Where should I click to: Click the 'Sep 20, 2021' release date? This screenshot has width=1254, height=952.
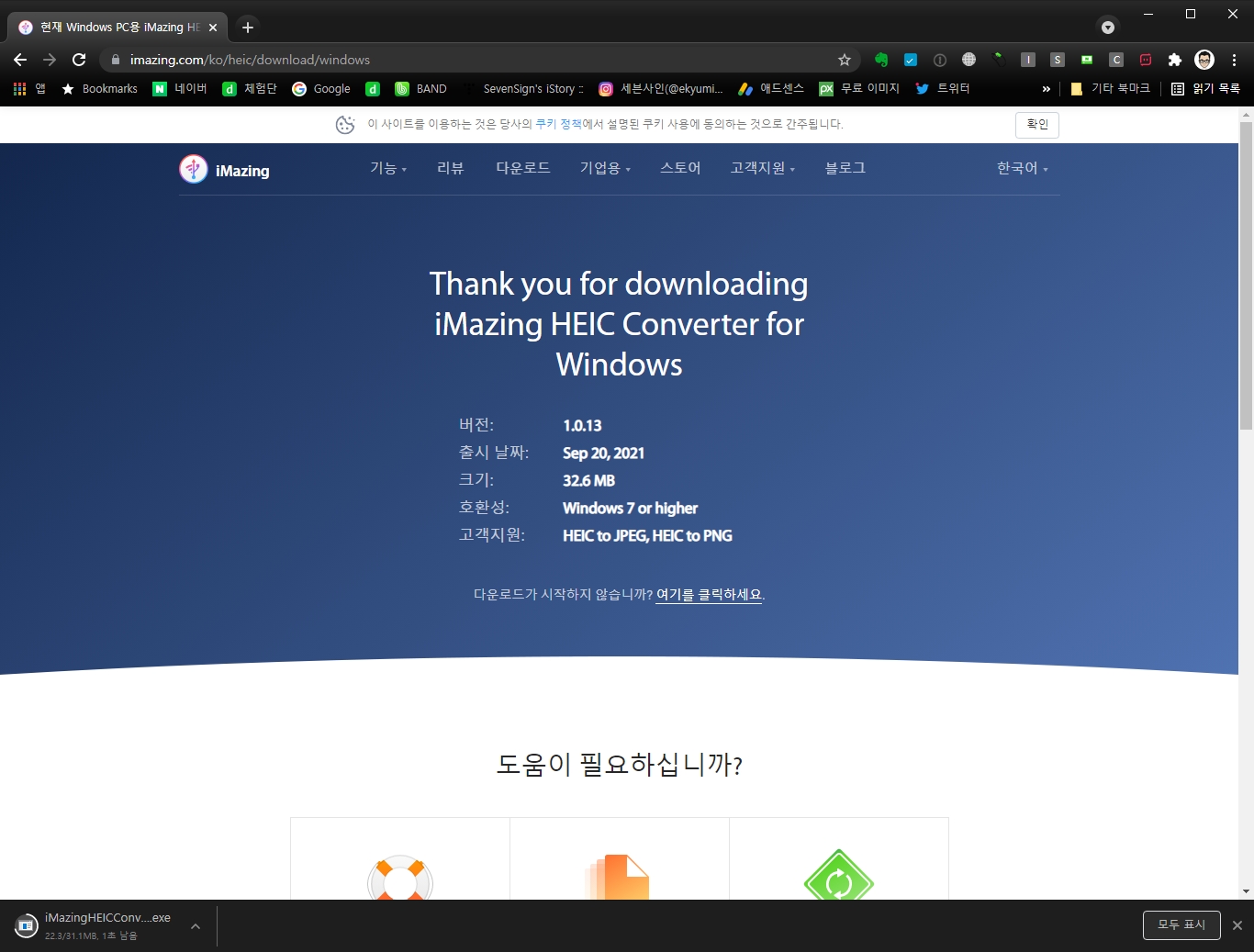tap(603, 454)
